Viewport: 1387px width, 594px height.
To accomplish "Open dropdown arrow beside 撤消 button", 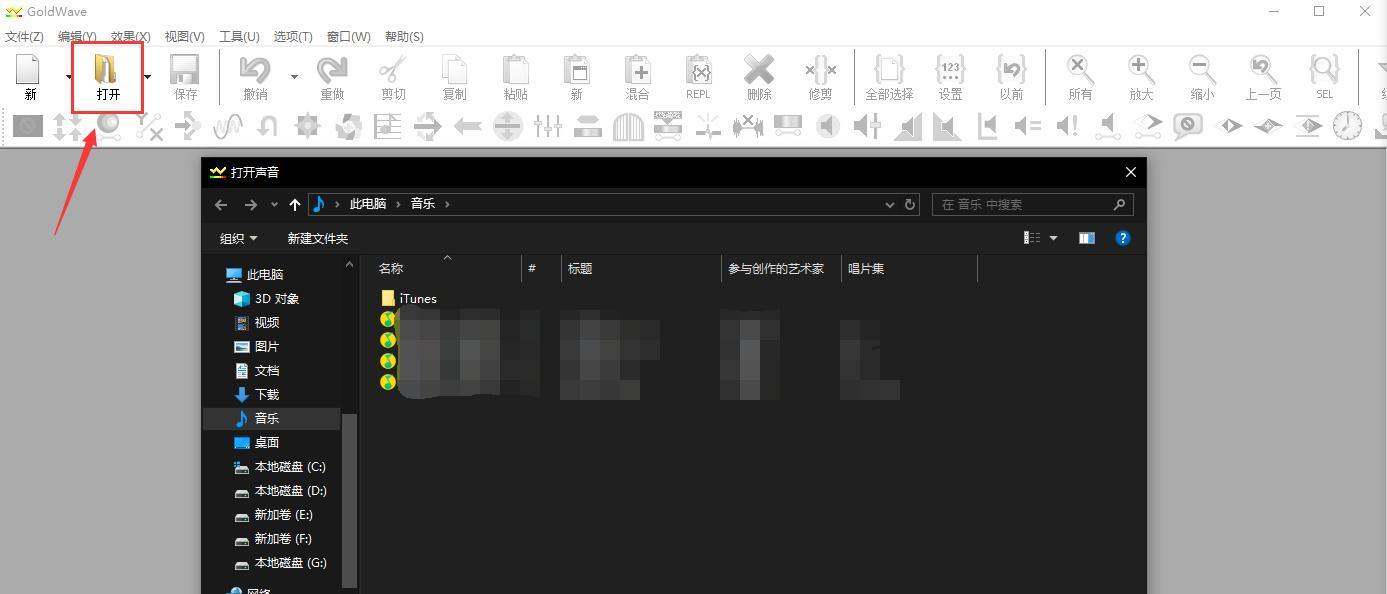I will (x=294, y=77).
